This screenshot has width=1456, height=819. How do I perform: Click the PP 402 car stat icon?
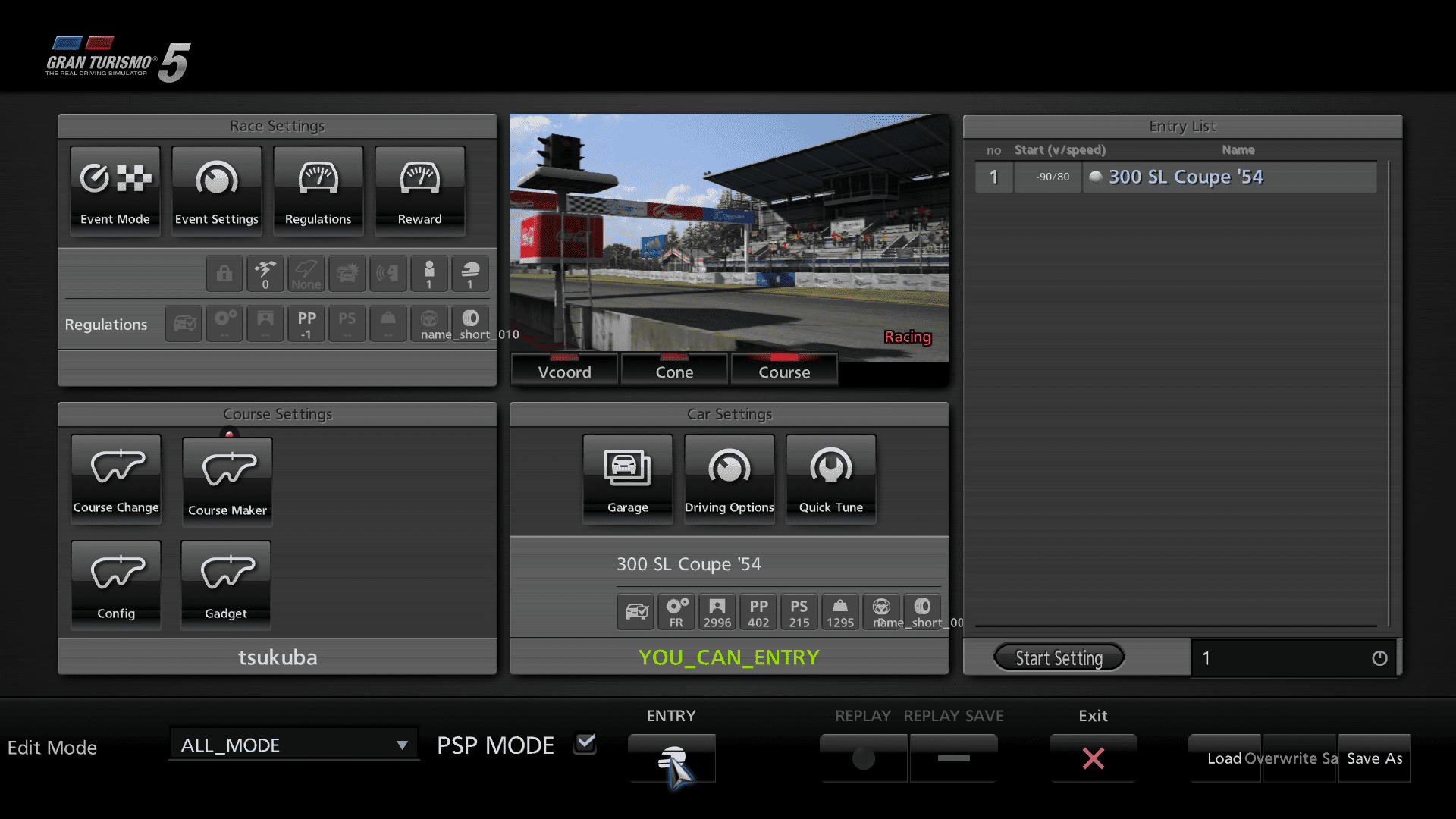[758, 612]
